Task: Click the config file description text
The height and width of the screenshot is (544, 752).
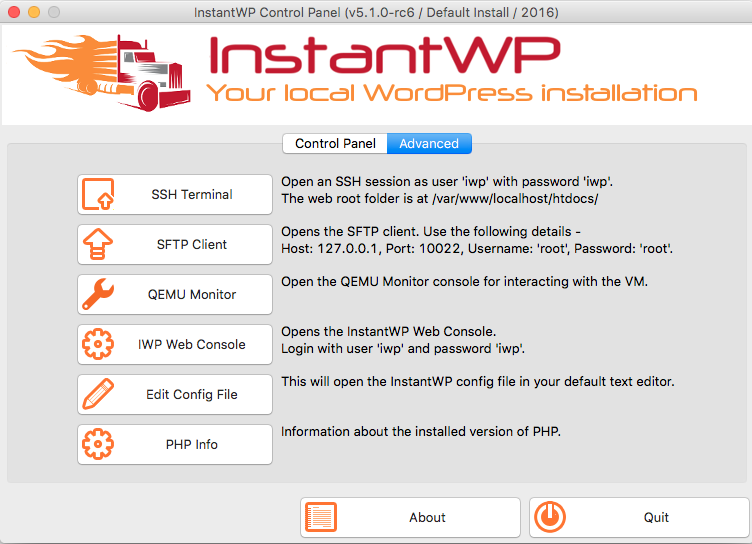Action: (x=478, y=381)
